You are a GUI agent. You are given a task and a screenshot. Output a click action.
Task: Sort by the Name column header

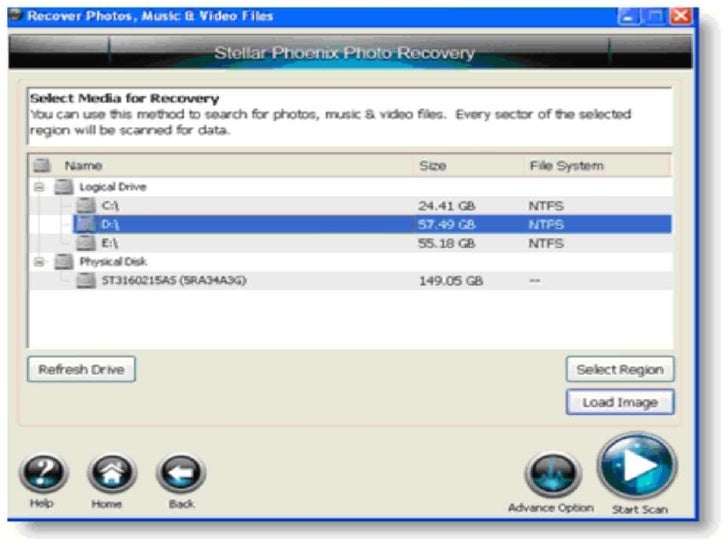[83, 166]
